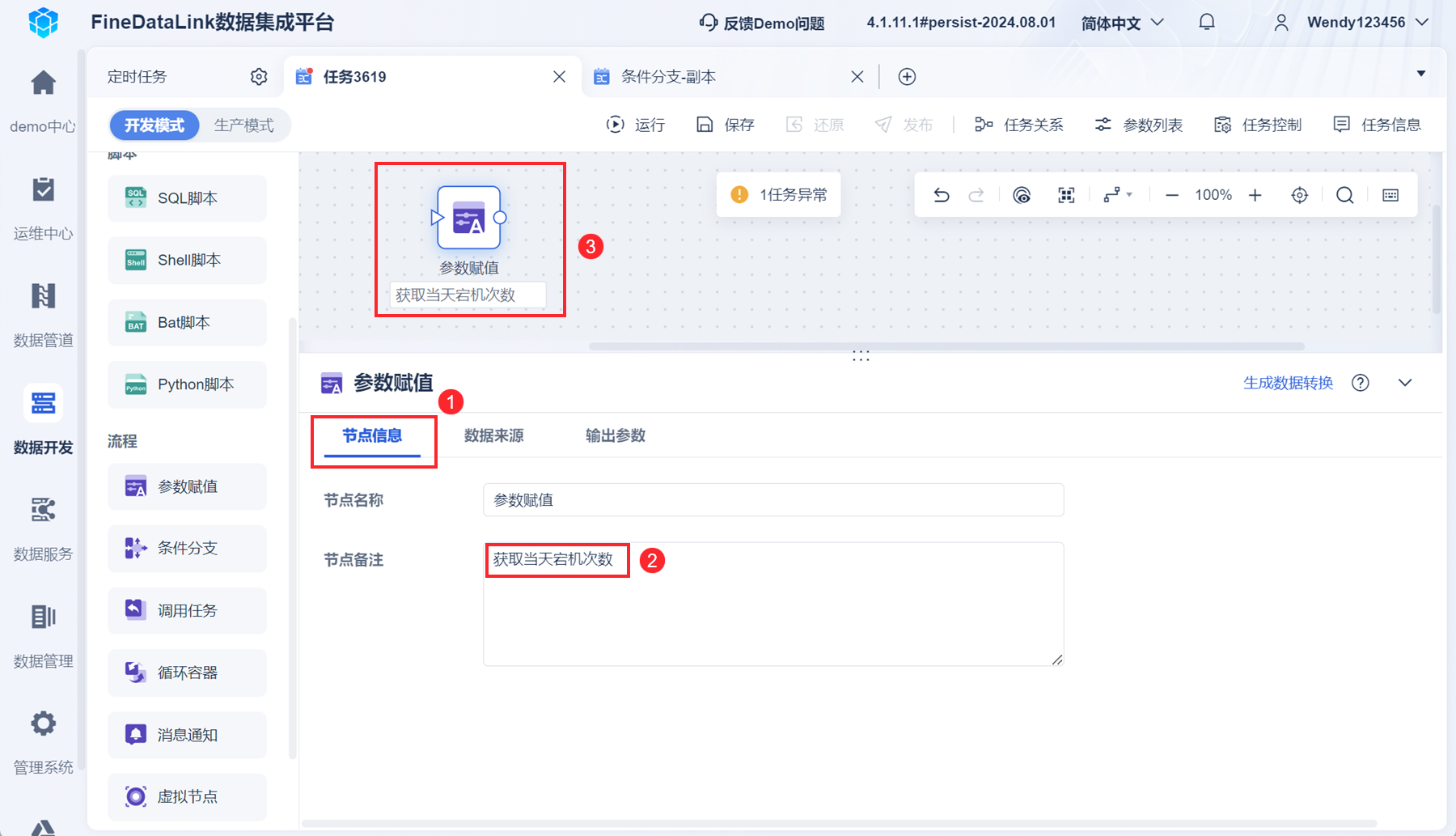Add a new tab with plus icon
Image resolution: width=1456 pixels, height=836 pixels.
tap(907, 77)
